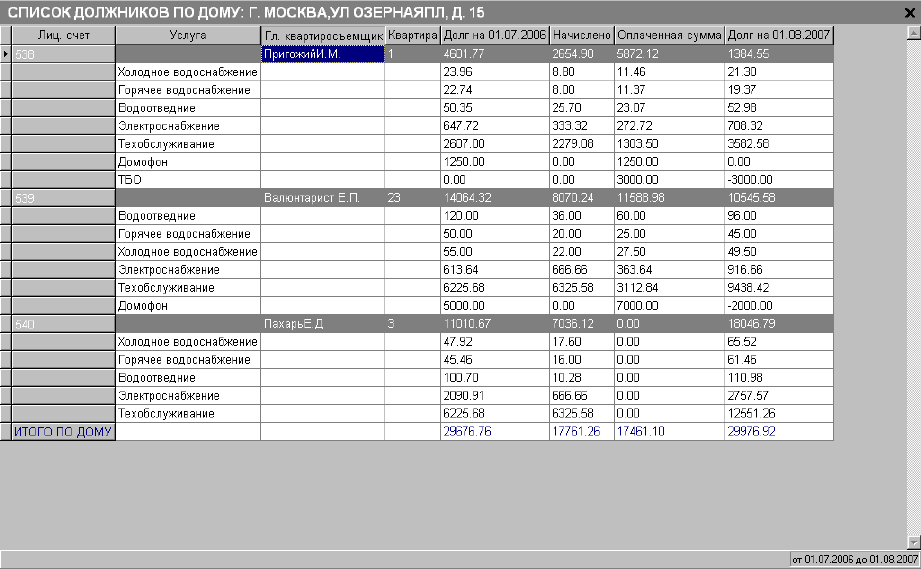921x569 pixels.
Task: Click value 647.72 electricity debt cell
Action: (x=495, y=126)
